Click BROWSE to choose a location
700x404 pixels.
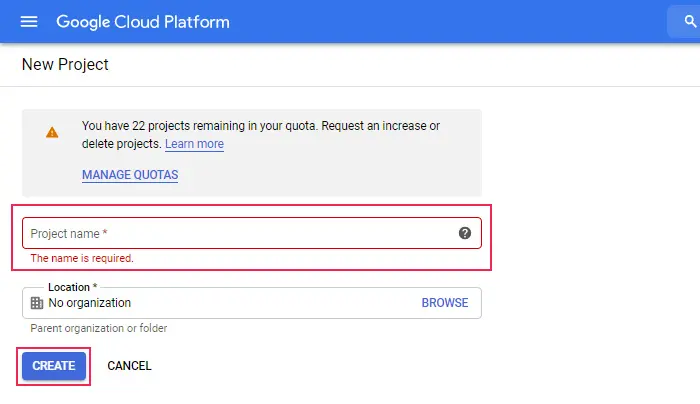point(445,303)
